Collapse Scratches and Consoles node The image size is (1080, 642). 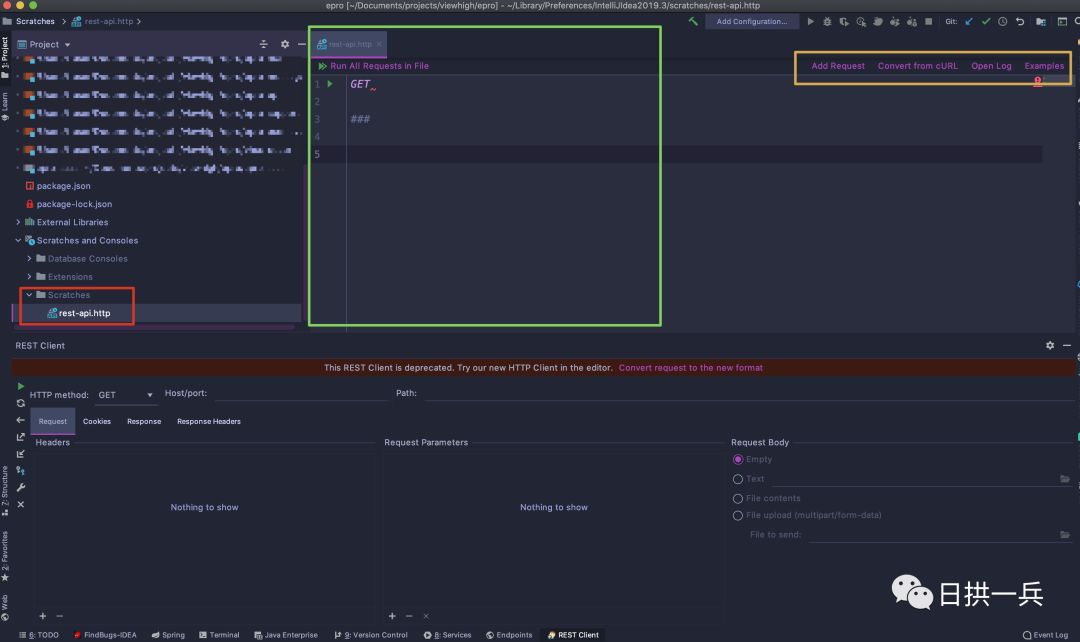click(18, 240)
